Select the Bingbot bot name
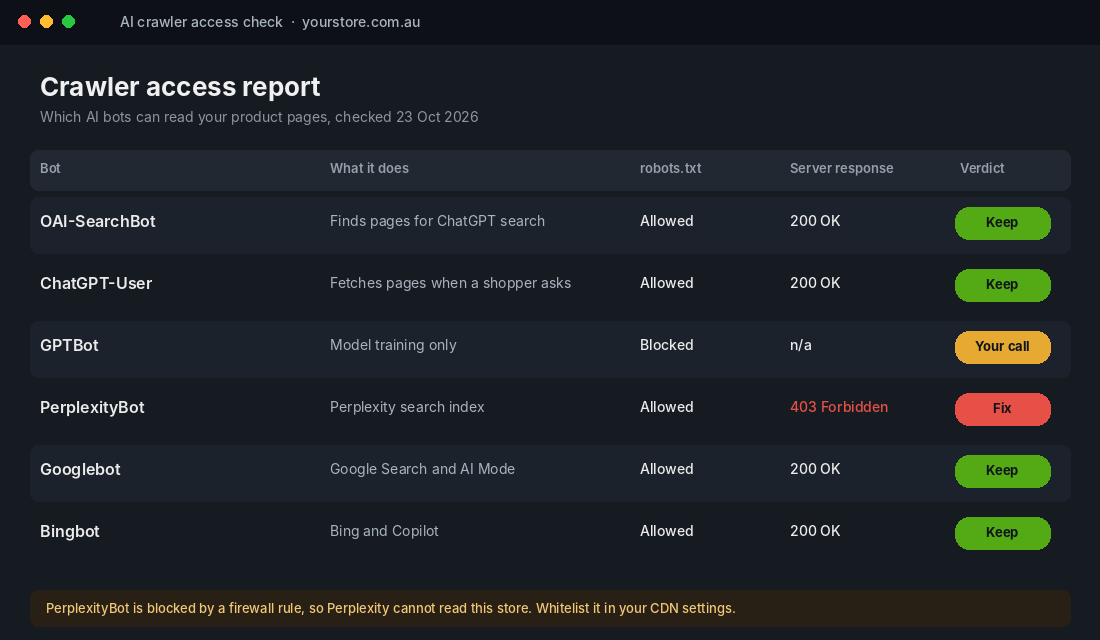 click(69, 531)
